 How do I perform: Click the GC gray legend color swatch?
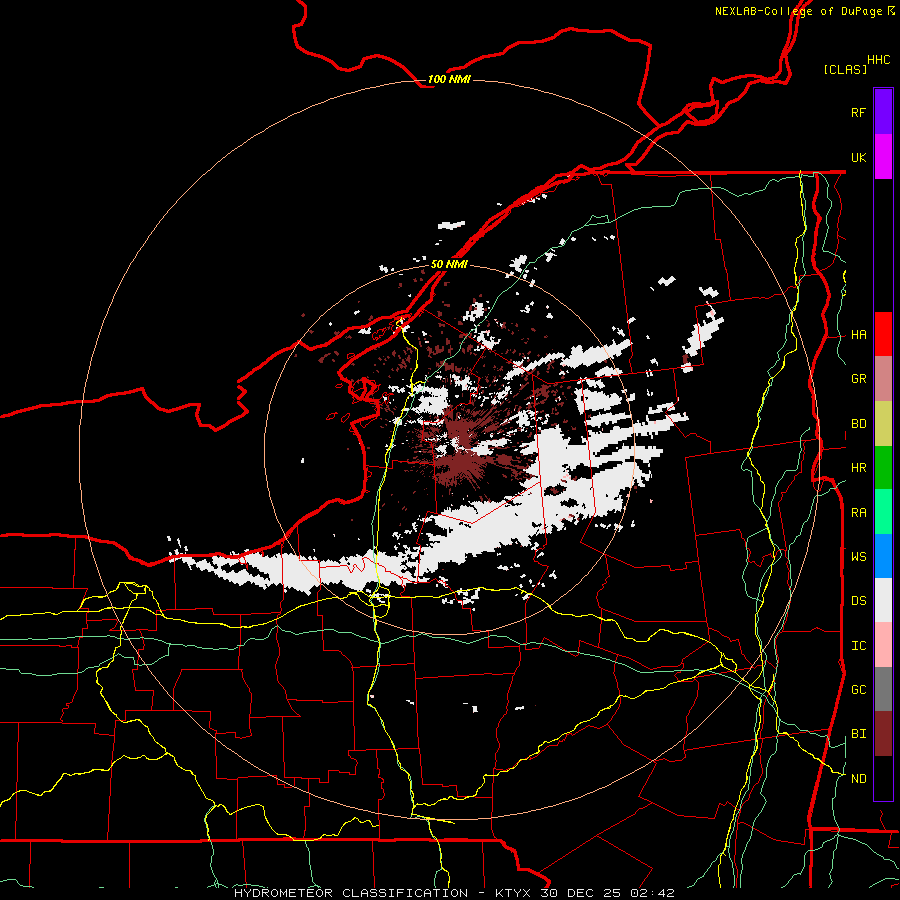click(883, 689)
